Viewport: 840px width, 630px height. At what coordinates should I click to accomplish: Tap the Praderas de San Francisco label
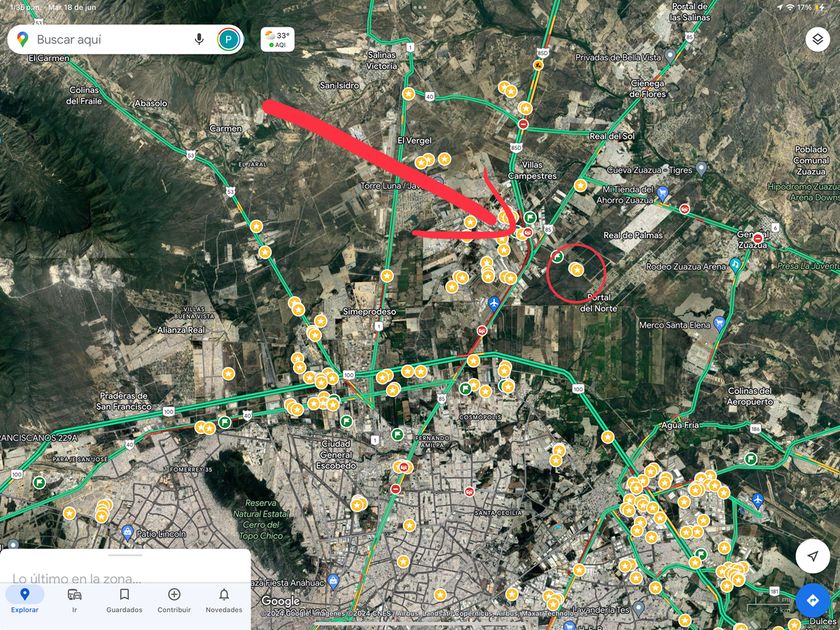pyautogui.click(x=124, y=401)
